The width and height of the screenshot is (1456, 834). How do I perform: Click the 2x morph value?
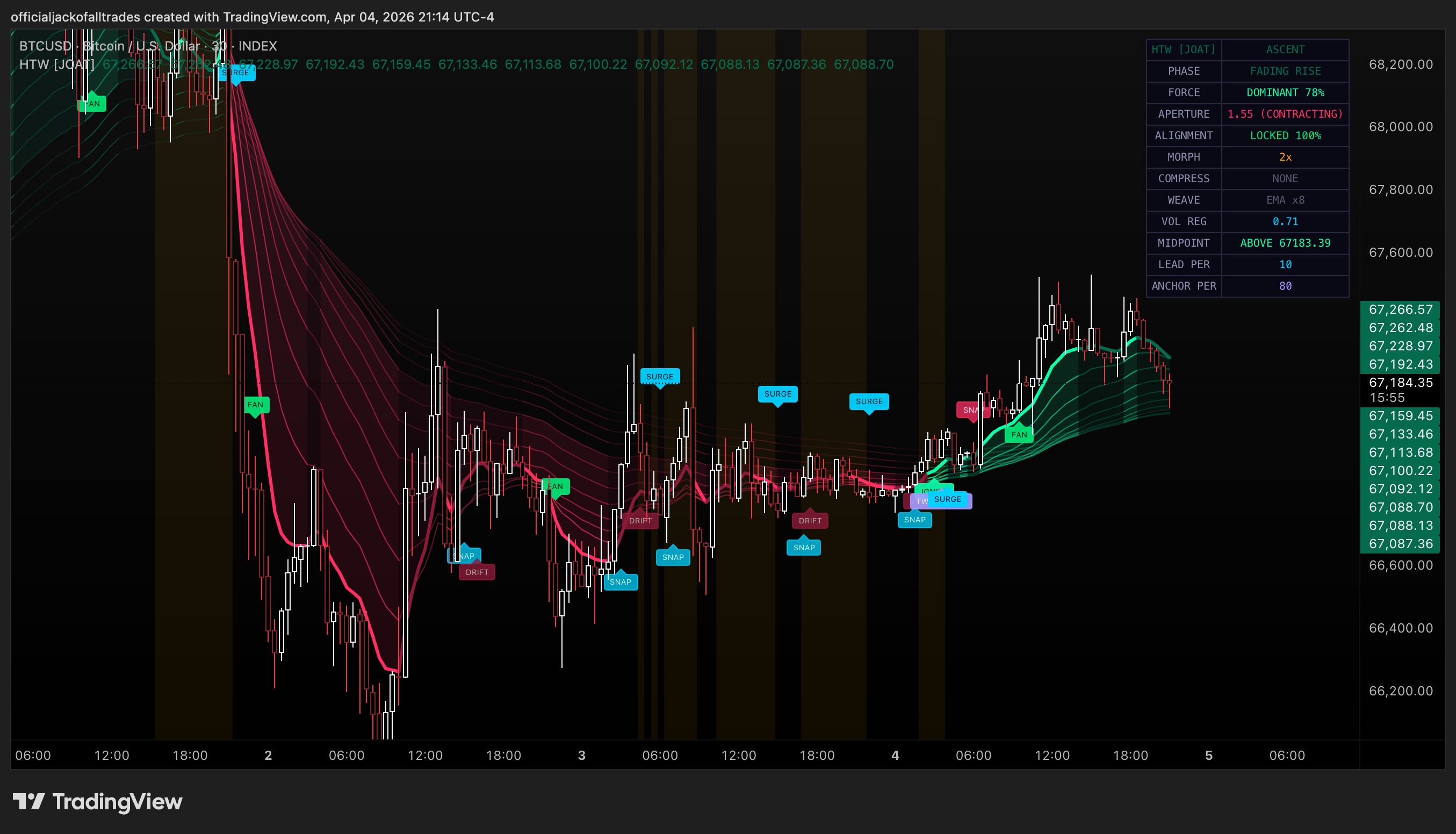(1285, 157)
